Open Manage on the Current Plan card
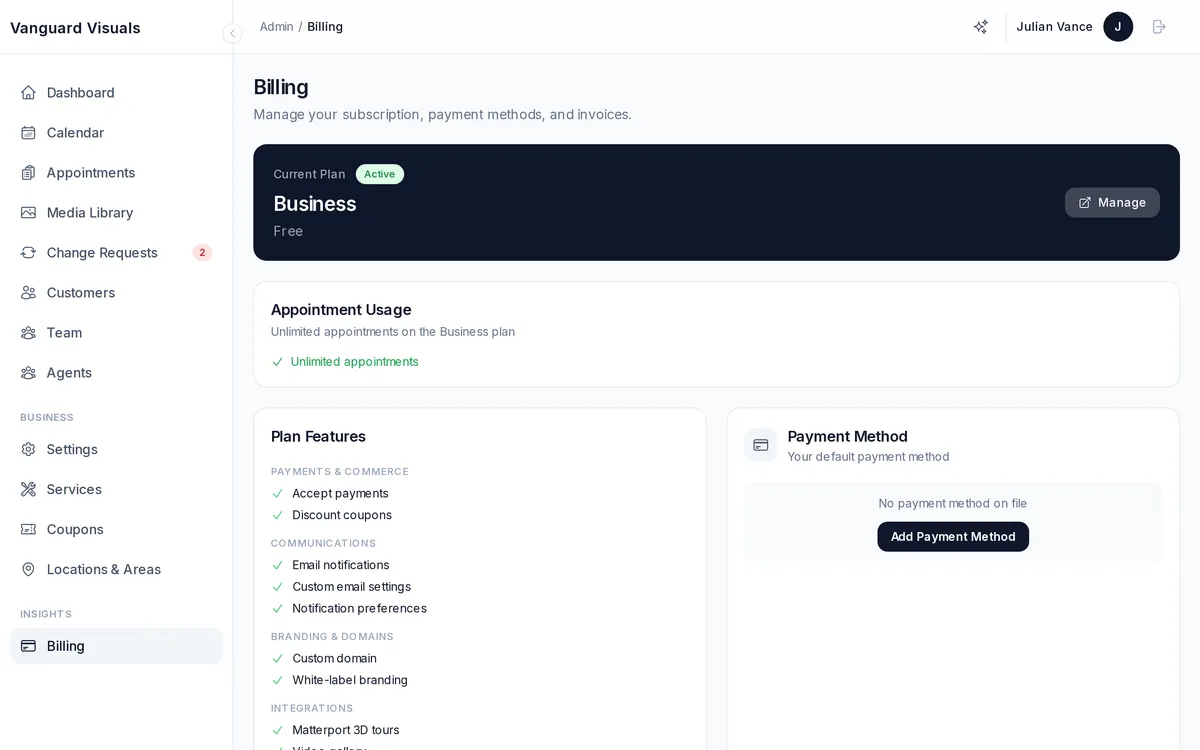The image size is (1200, 750). (x=1112, y=202)
